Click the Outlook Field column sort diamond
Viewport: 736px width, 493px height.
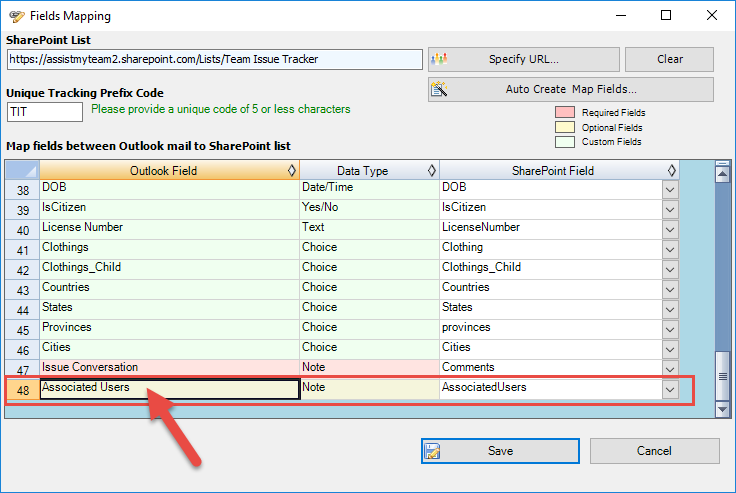pos(291,171)
